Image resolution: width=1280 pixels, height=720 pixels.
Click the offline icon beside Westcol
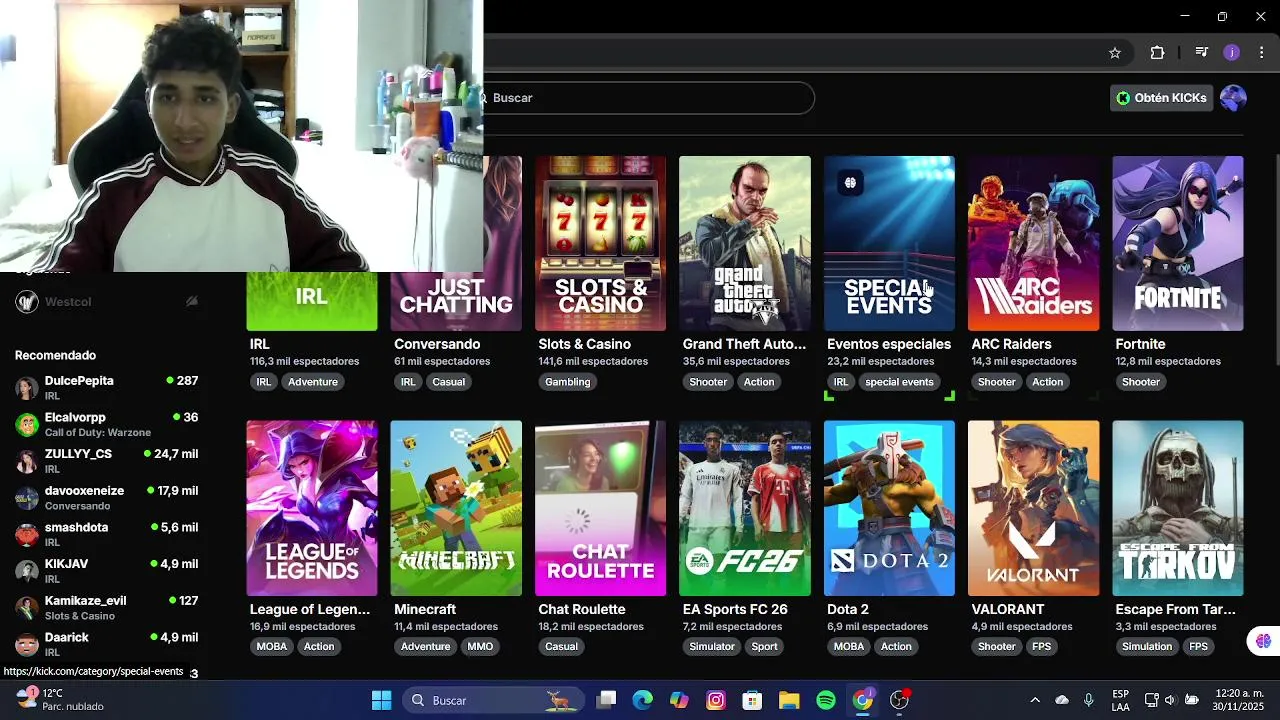tap(192, 302)
